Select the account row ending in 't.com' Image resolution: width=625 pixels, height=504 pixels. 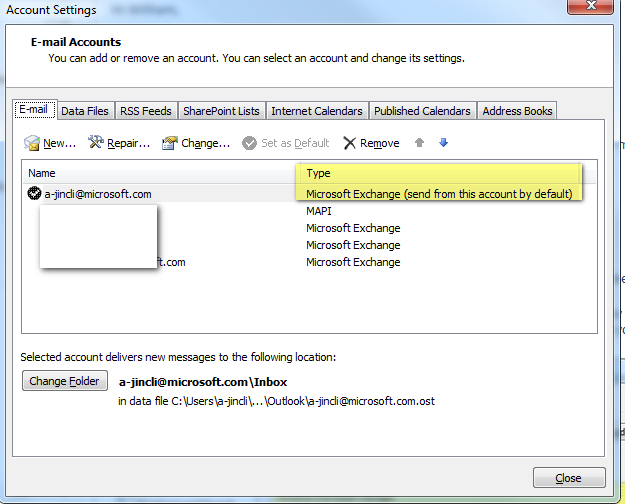pyautogui.click(x=309, y=262)
